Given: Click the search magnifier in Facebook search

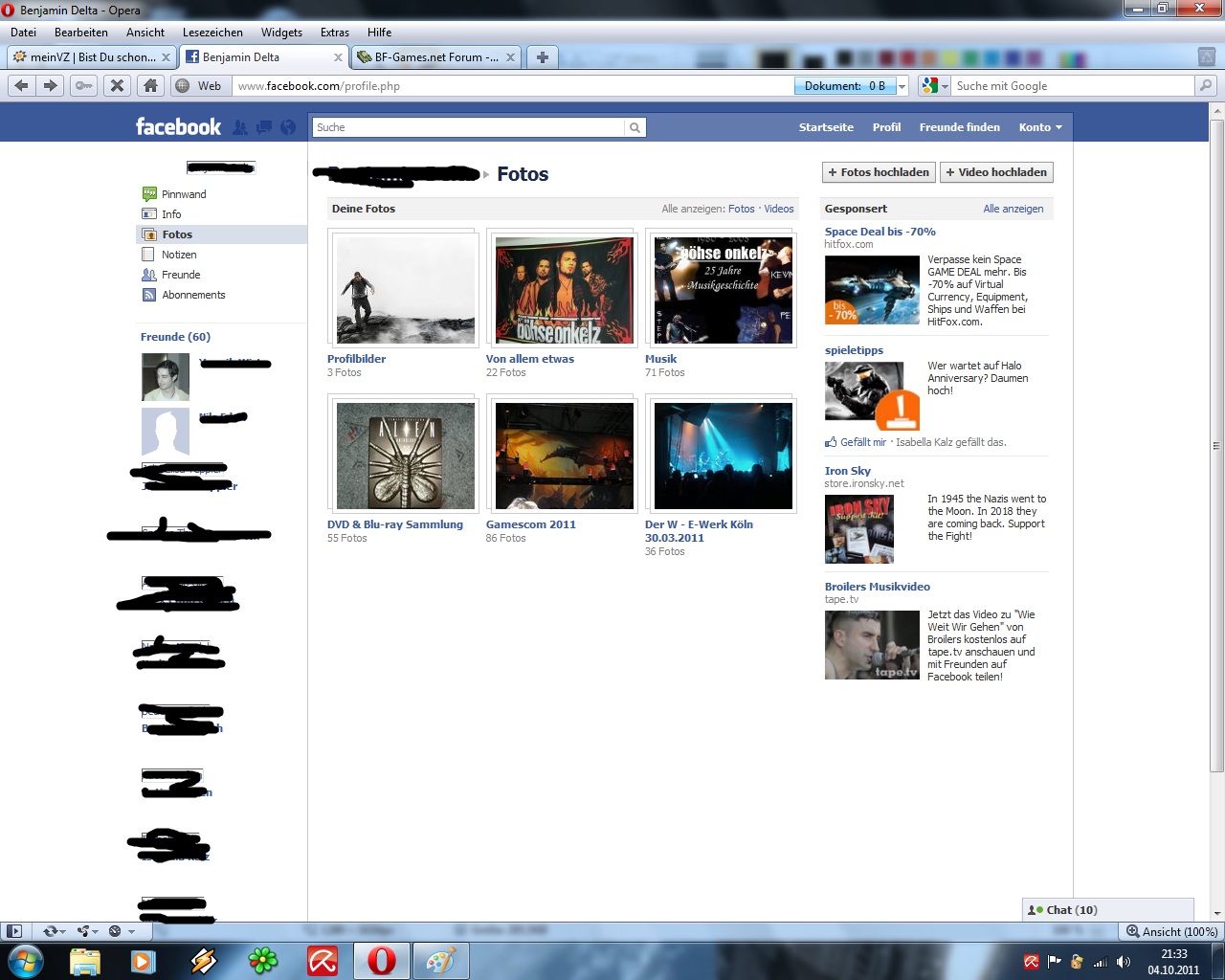Looking at the screenshot, I should [635, 127].
